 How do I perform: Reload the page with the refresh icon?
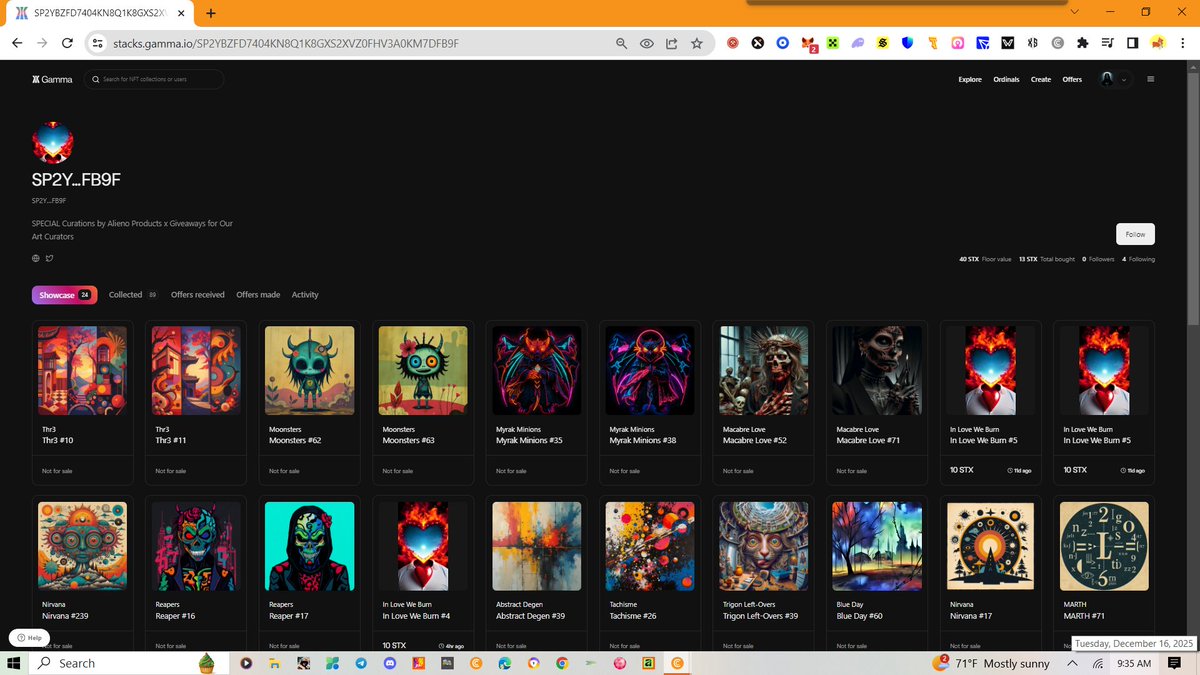click(67, 43)
